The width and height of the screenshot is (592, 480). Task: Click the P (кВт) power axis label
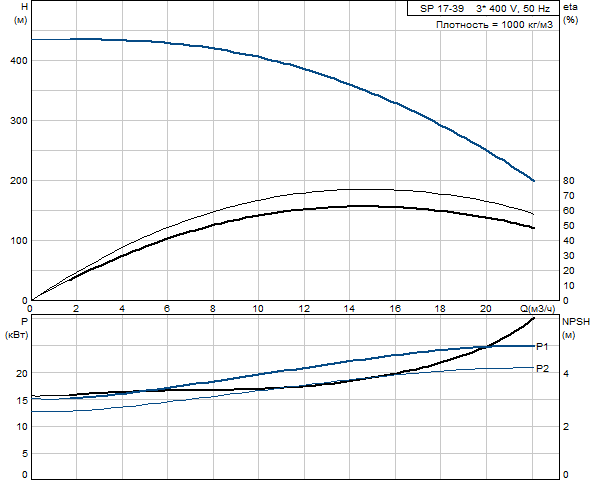[17, 328]
